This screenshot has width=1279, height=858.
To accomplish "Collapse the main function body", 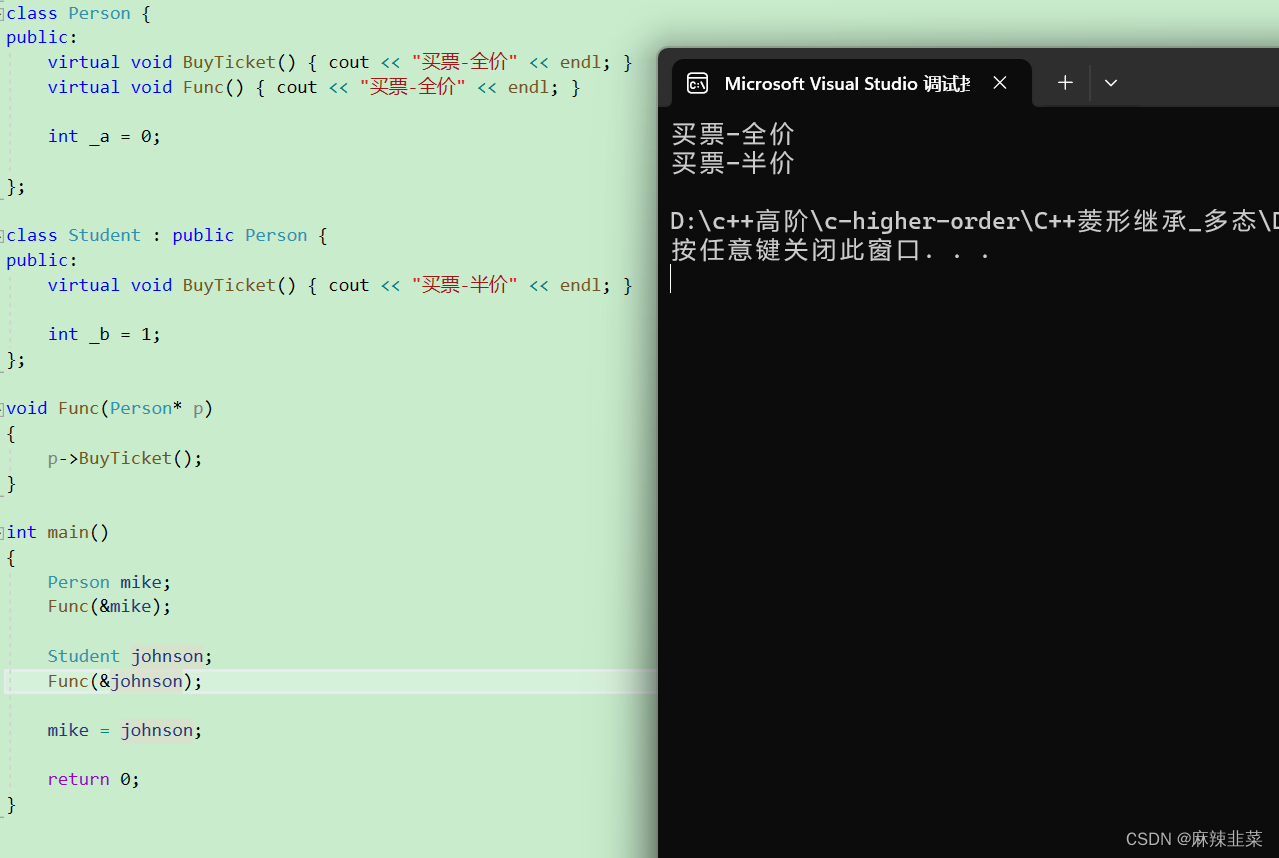I will [4, 532].
